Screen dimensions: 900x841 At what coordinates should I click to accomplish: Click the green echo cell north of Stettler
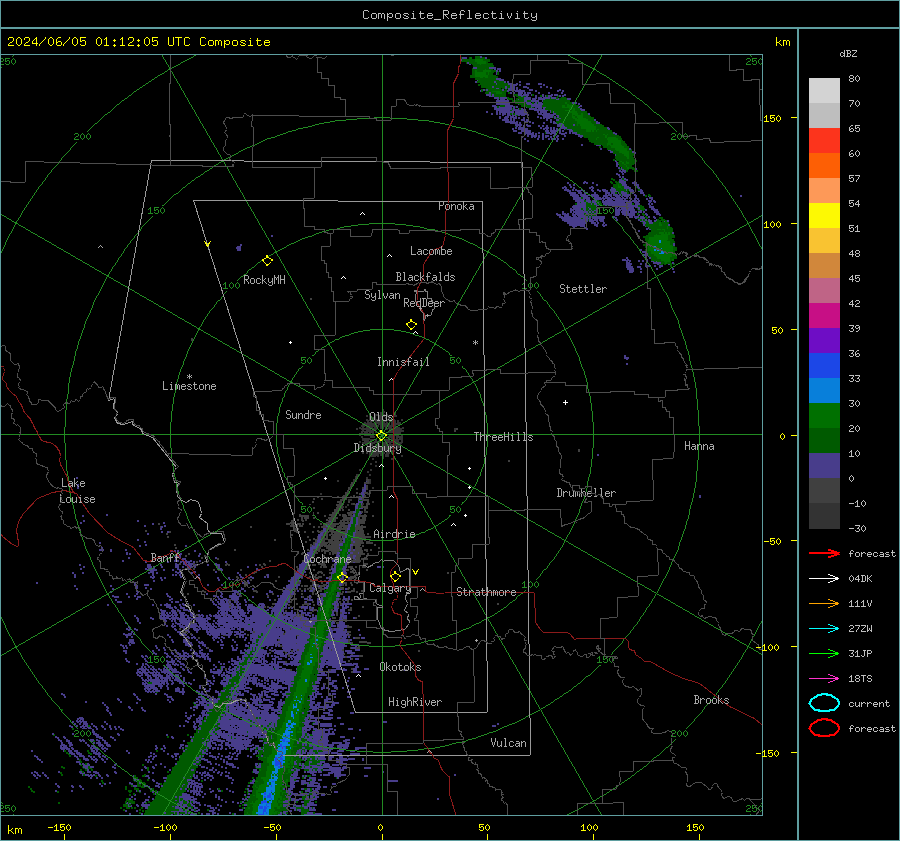point(660,241)
